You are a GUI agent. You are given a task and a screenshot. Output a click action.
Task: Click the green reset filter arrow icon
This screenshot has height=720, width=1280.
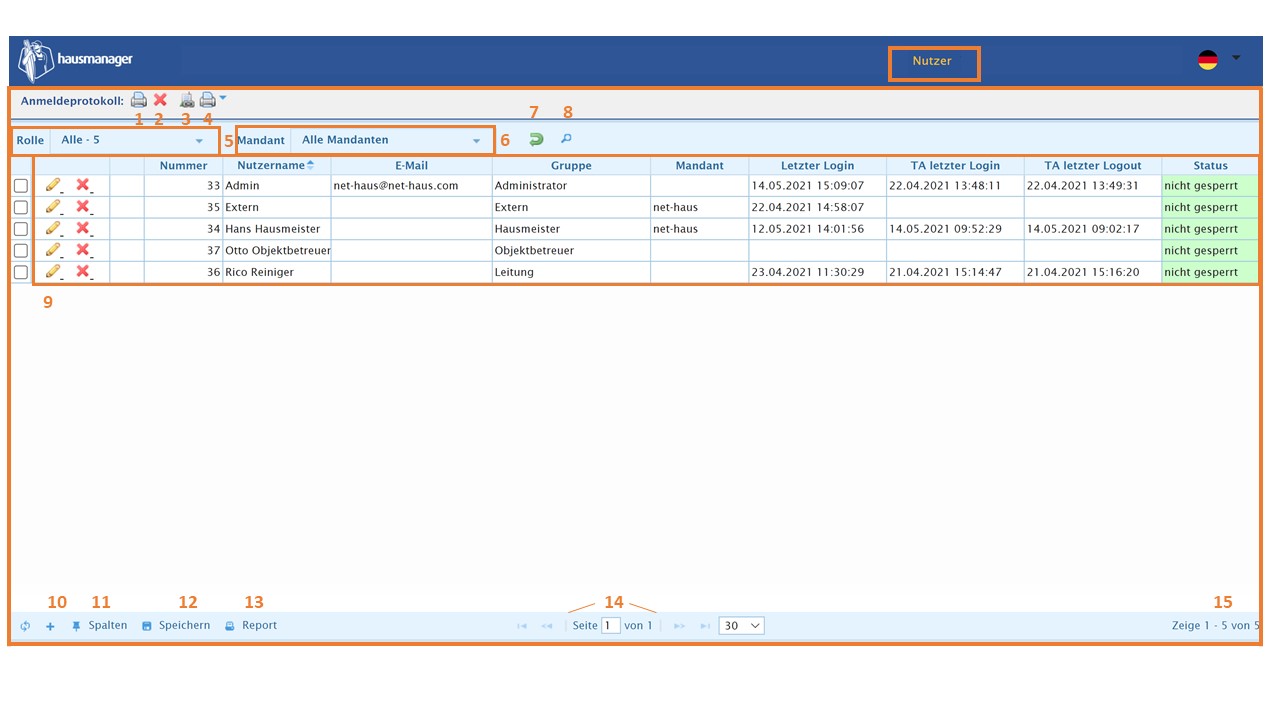coord(536,141)
